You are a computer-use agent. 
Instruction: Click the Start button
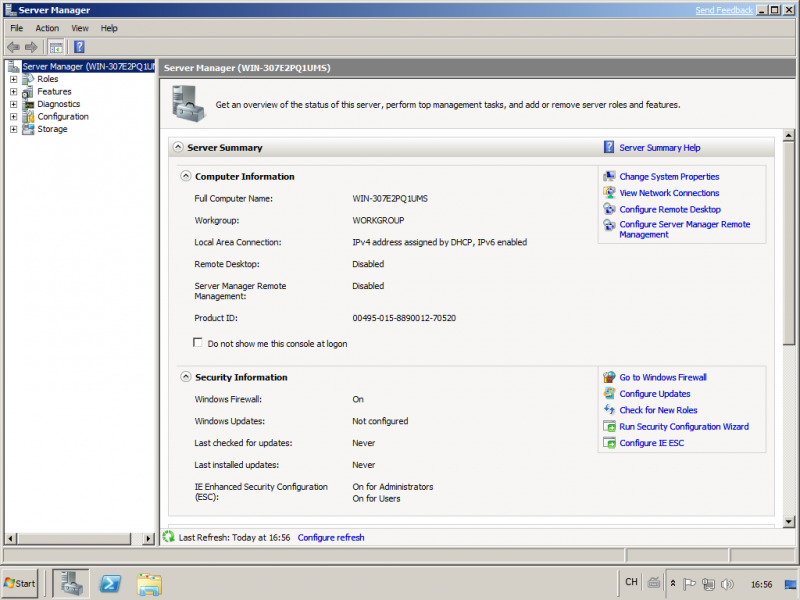pyautogui.click(x=20, y=584)
